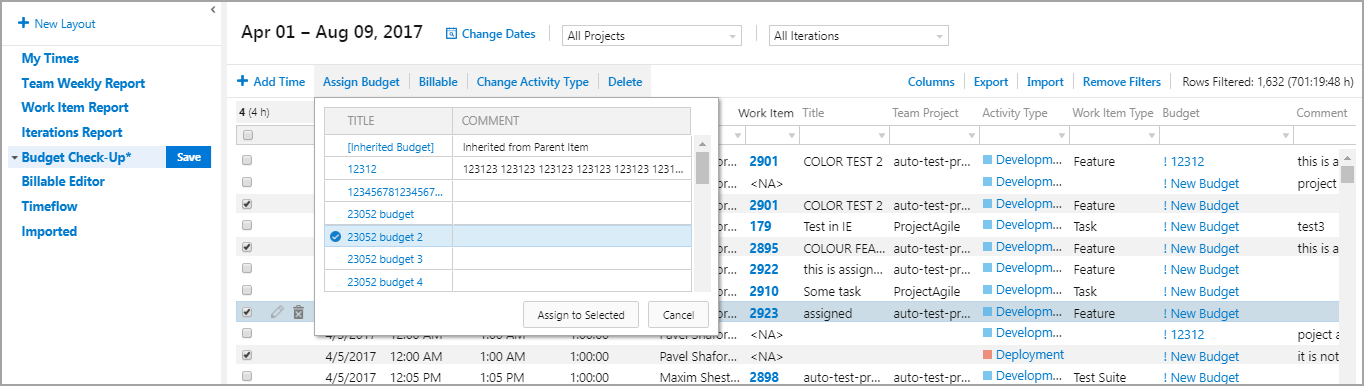Click the Import link
Image resolution: width=1364 pixels, height=386 pixels.
[1045, 82]
